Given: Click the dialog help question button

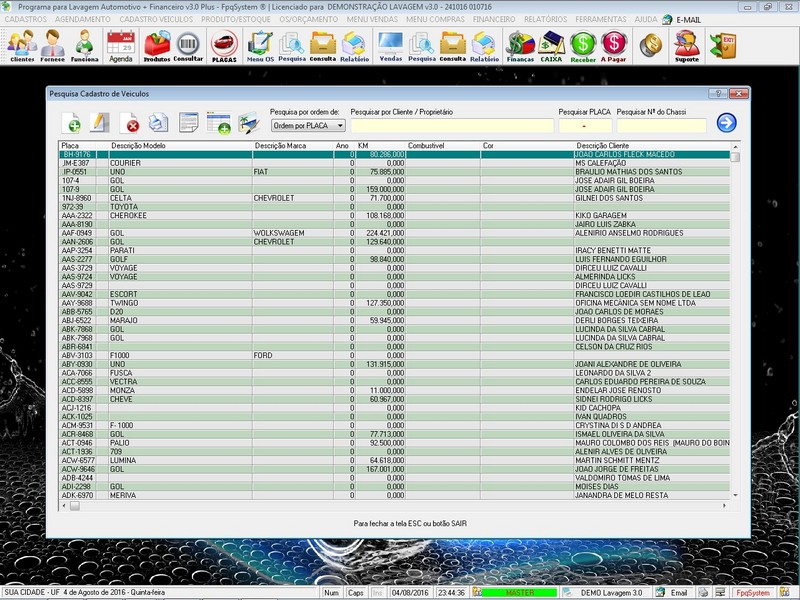Looking at the screenshot, I should [x=718, y=93].
